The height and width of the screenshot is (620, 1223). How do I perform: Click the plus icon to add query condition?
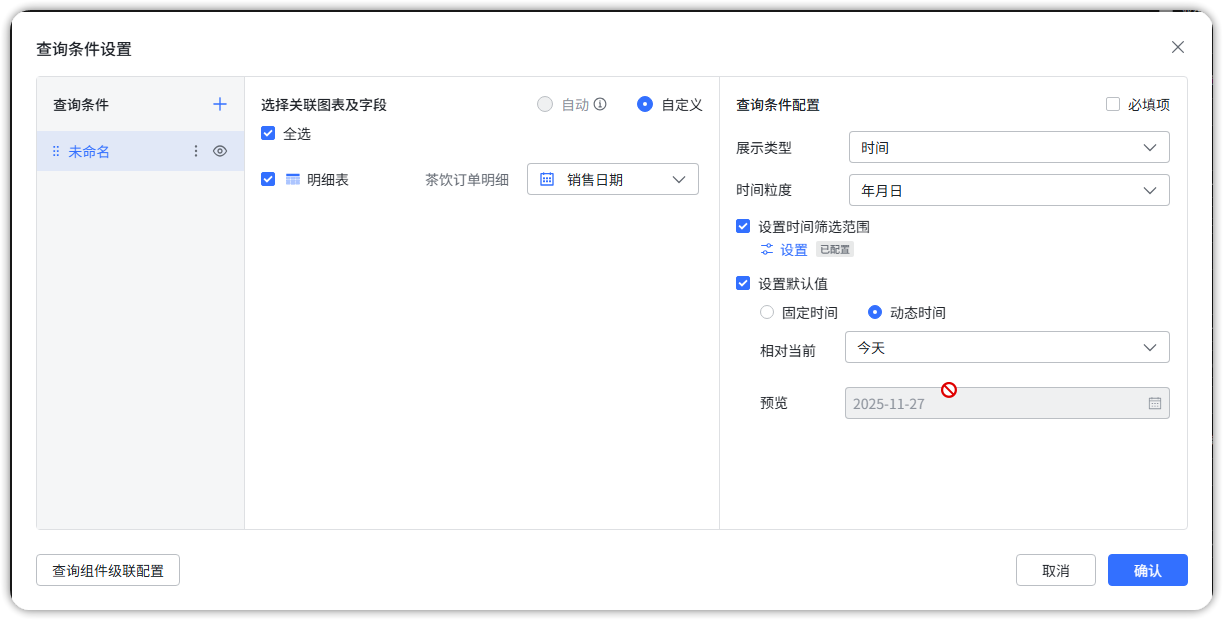click(220, 104)
